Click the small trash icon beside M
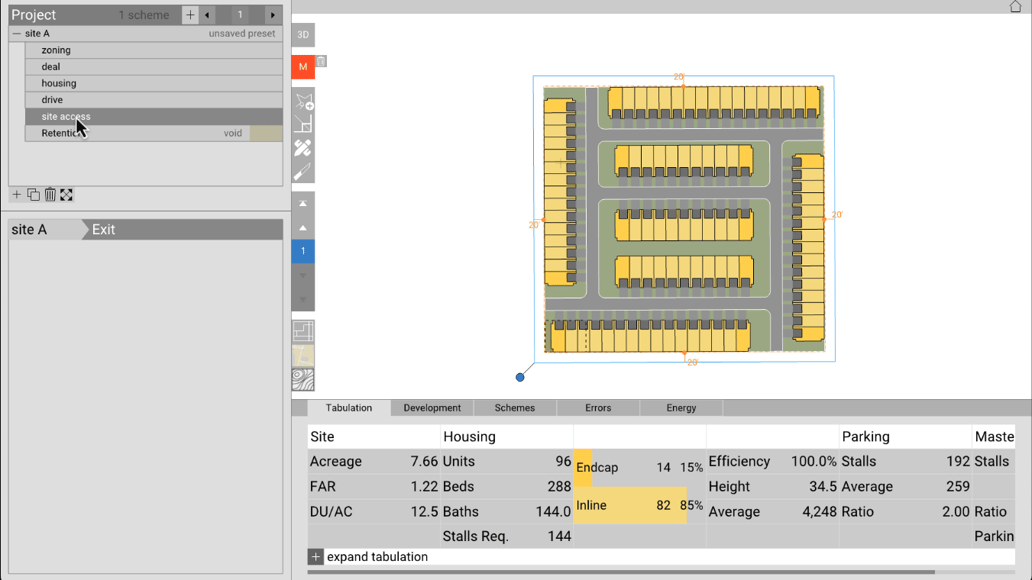Image resolution: width=1032 pixels, height=580 pixels. pos(321,61)
